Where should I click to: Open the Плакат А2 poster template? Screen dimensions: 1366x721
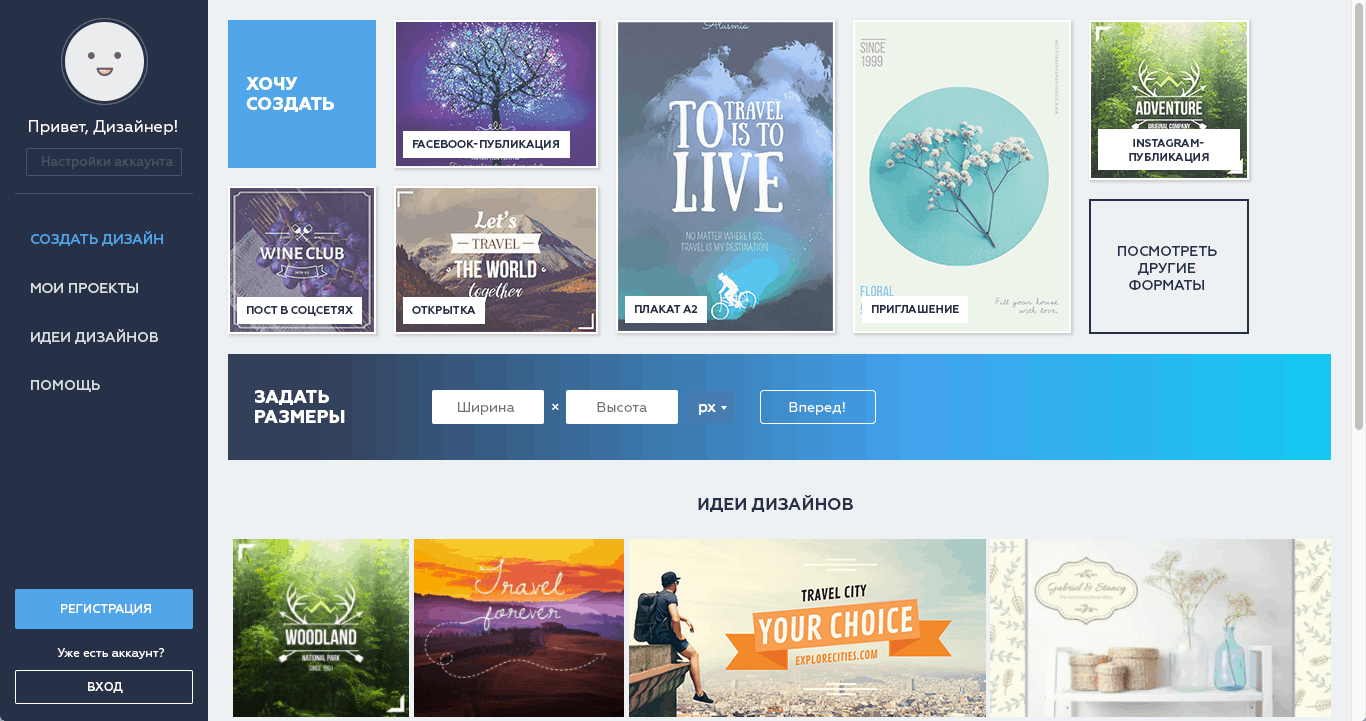coord(725,176)
